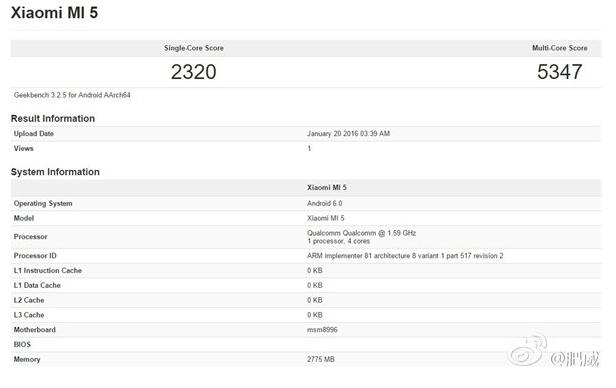Viewport: 616px width, 388px height.
Task: Click the Geekbench 3.2.5 for Android text
Action: click(72, 95)
